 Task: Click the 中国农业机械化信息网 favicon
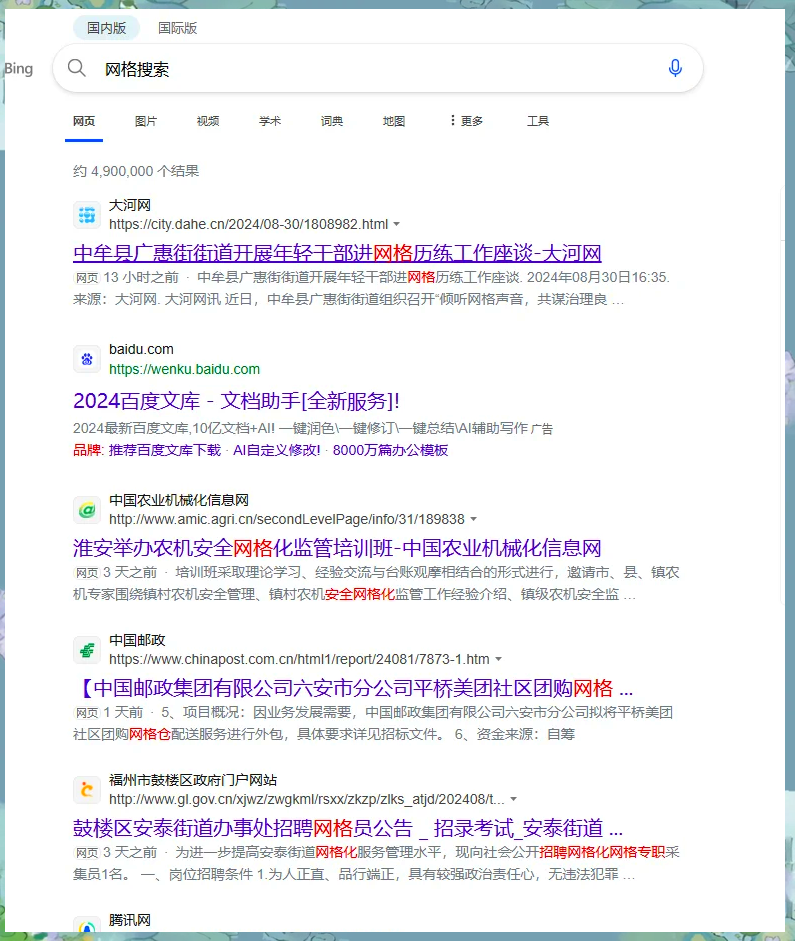[87, 510]
